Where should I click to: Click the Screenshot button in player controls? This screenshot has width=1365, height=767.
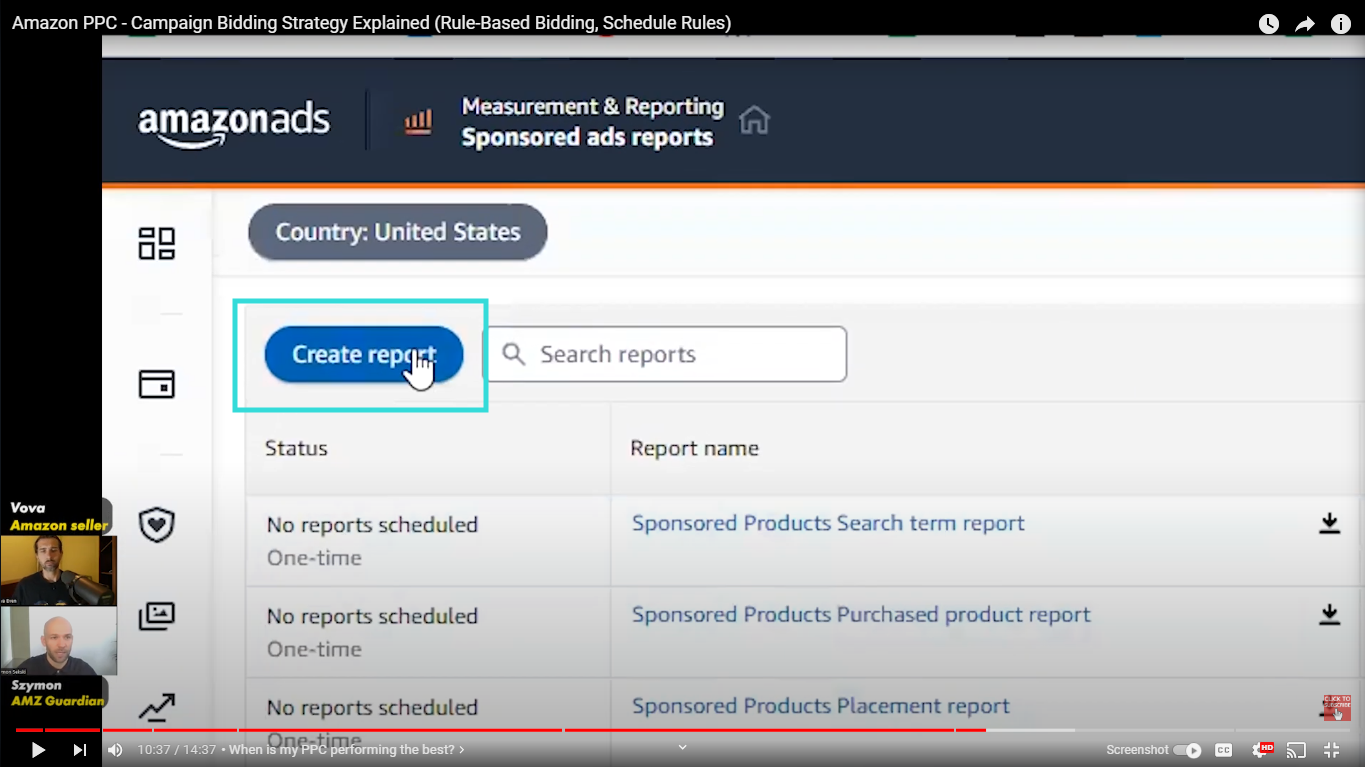pos(1137,750)
